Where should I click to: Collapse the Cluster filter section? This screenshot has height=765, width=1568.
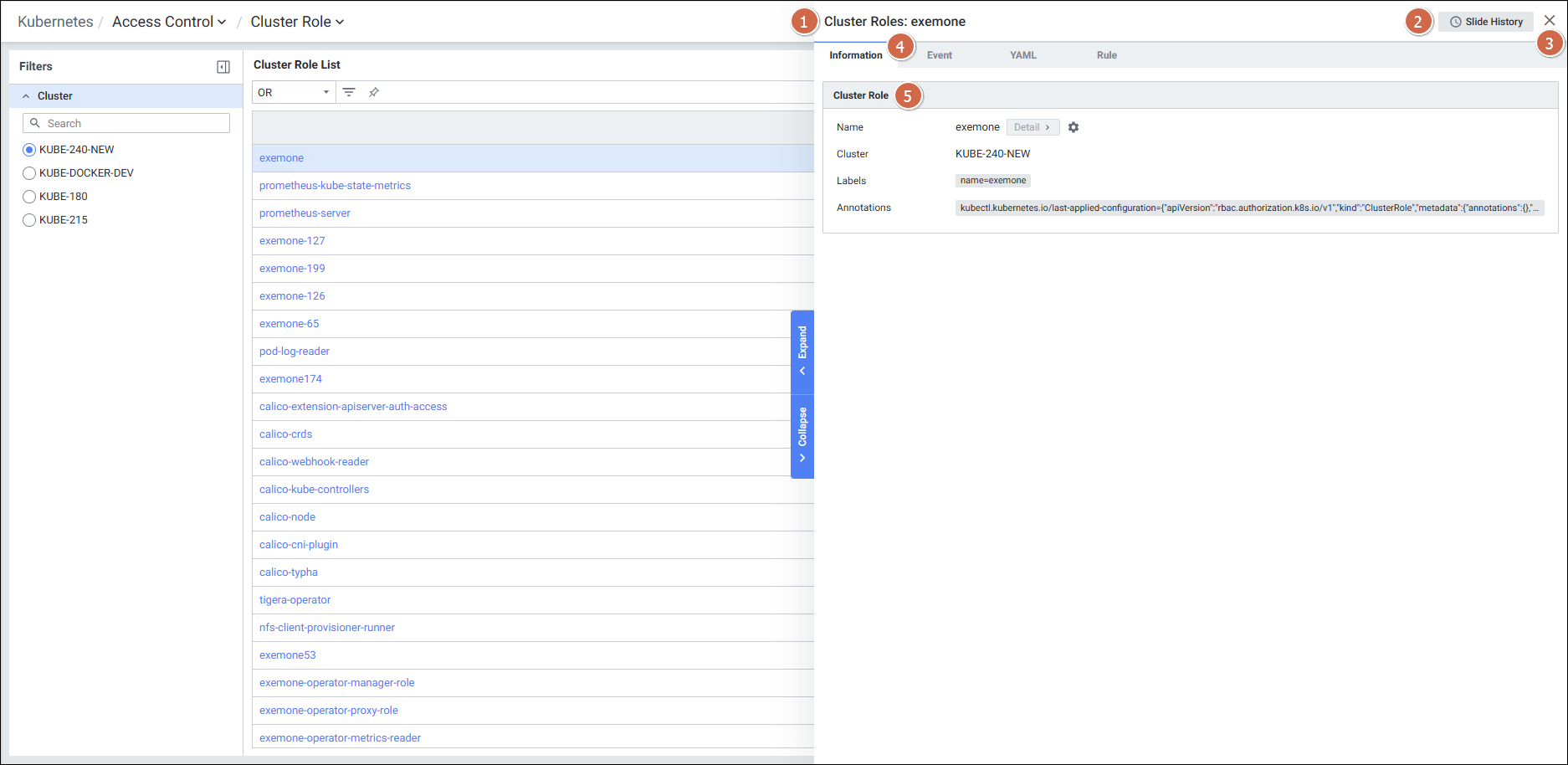[x=26, y=96]
